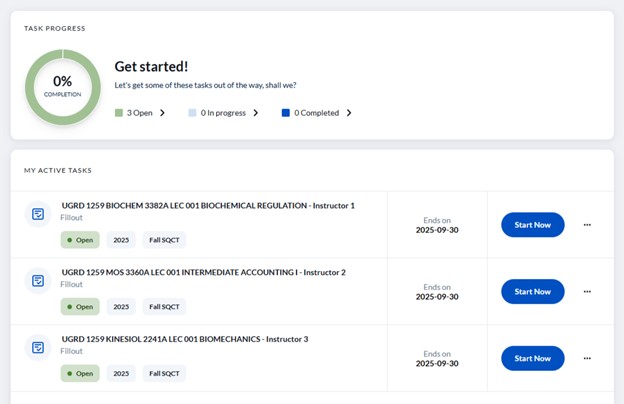Open more options for Intermediate Accounting task

[587, 292]
